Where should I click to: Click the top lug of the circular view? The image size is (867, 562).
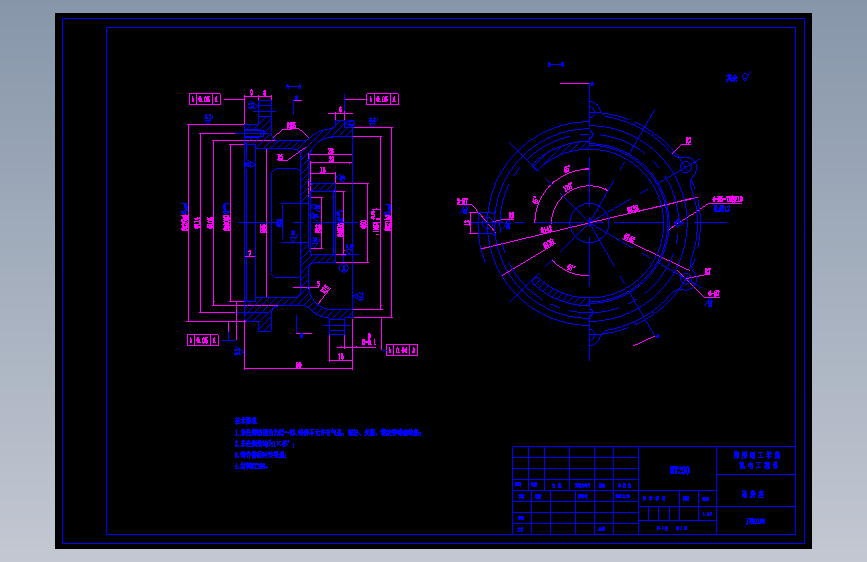click(x=593, y=109)
